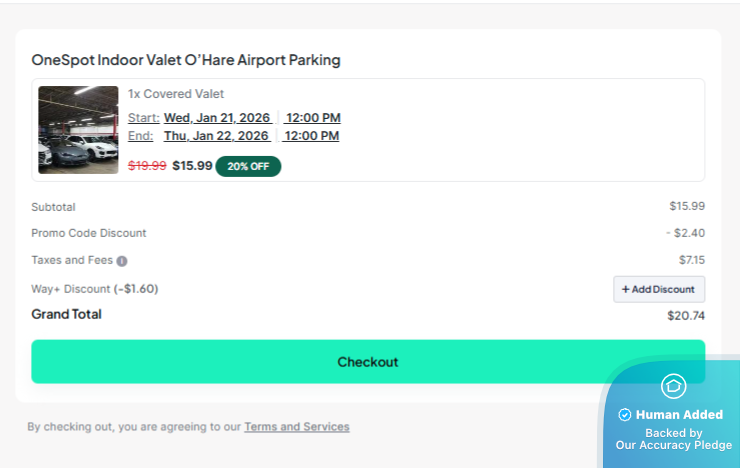
Task: Open the Terms and Services link
Action: point(297,427)
